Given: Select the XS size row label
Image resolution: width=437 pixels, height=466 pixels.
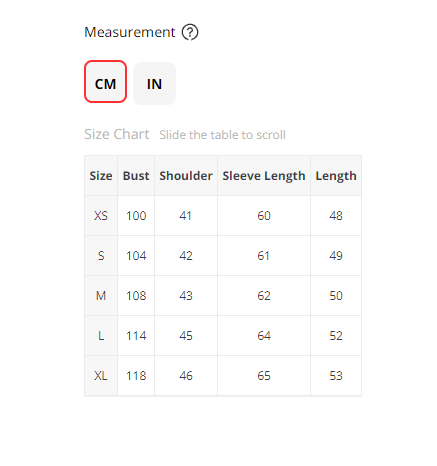Looking at the screenshot, I should 101,216.
